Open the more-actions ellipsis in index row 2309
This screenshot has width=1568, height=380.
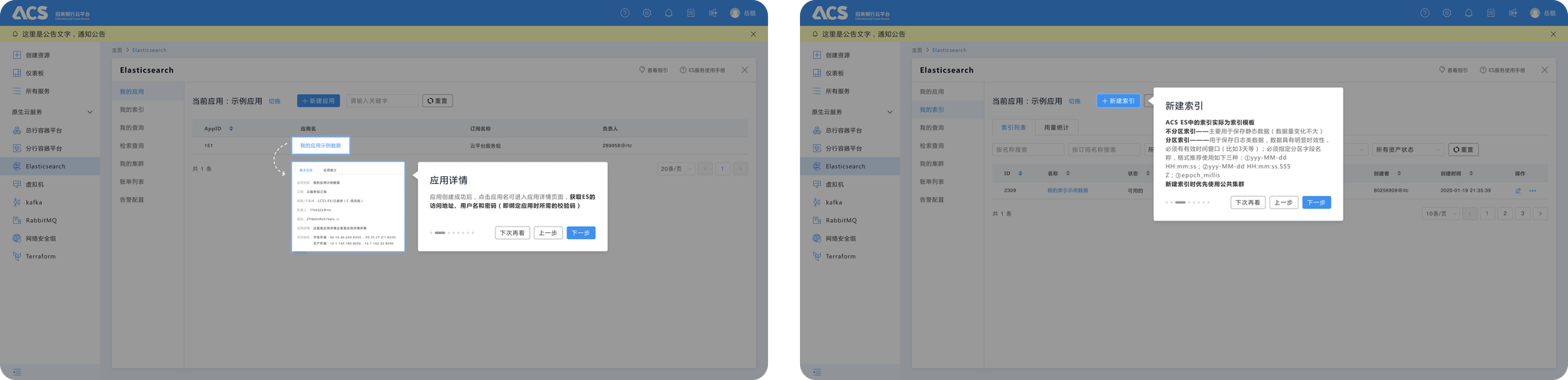pyautogui.click(x=1533, y=191)
